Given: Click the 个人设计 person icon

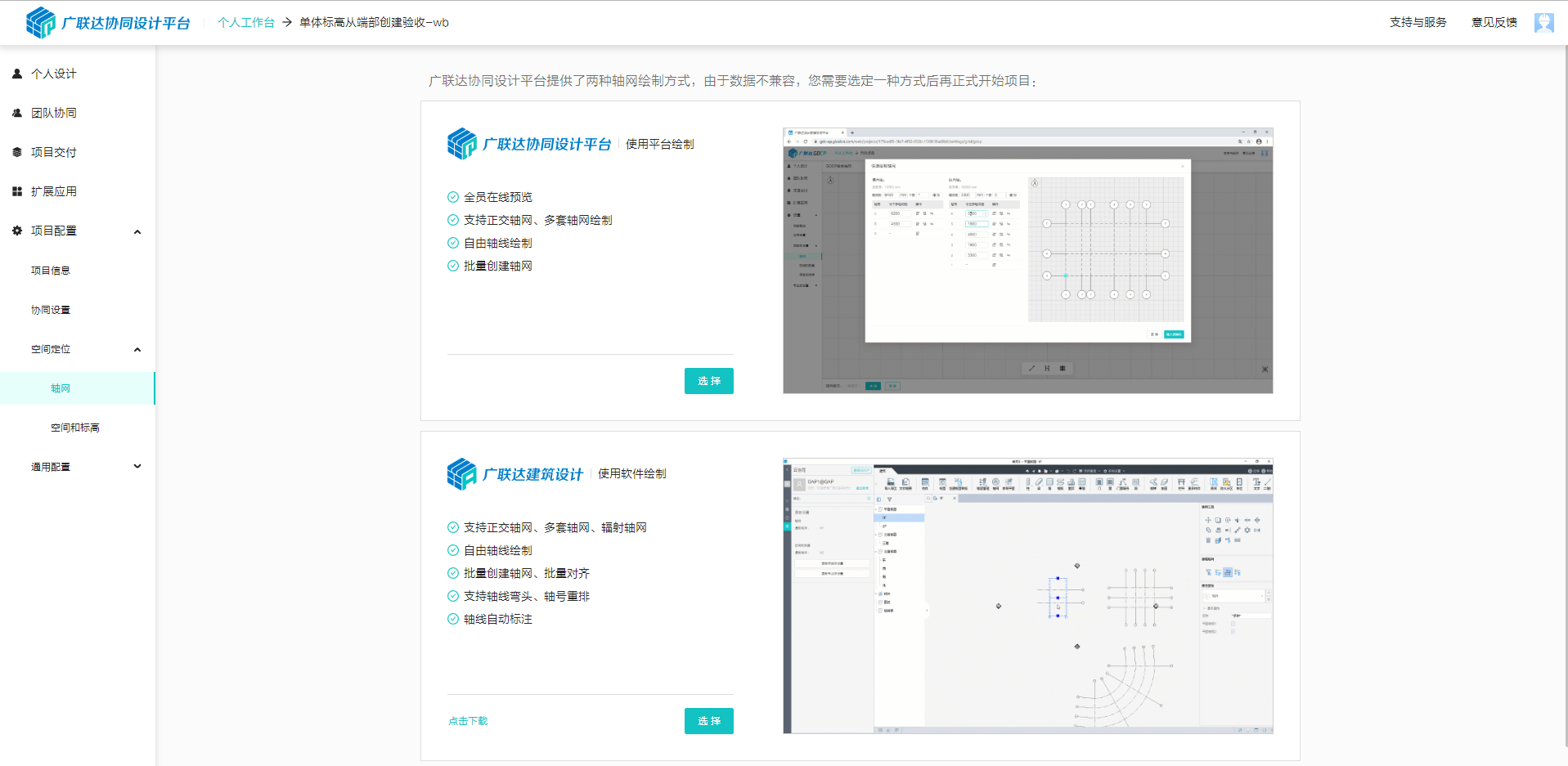Looking at the screenshot, I should pyautogui.click(x=17, y=74).
